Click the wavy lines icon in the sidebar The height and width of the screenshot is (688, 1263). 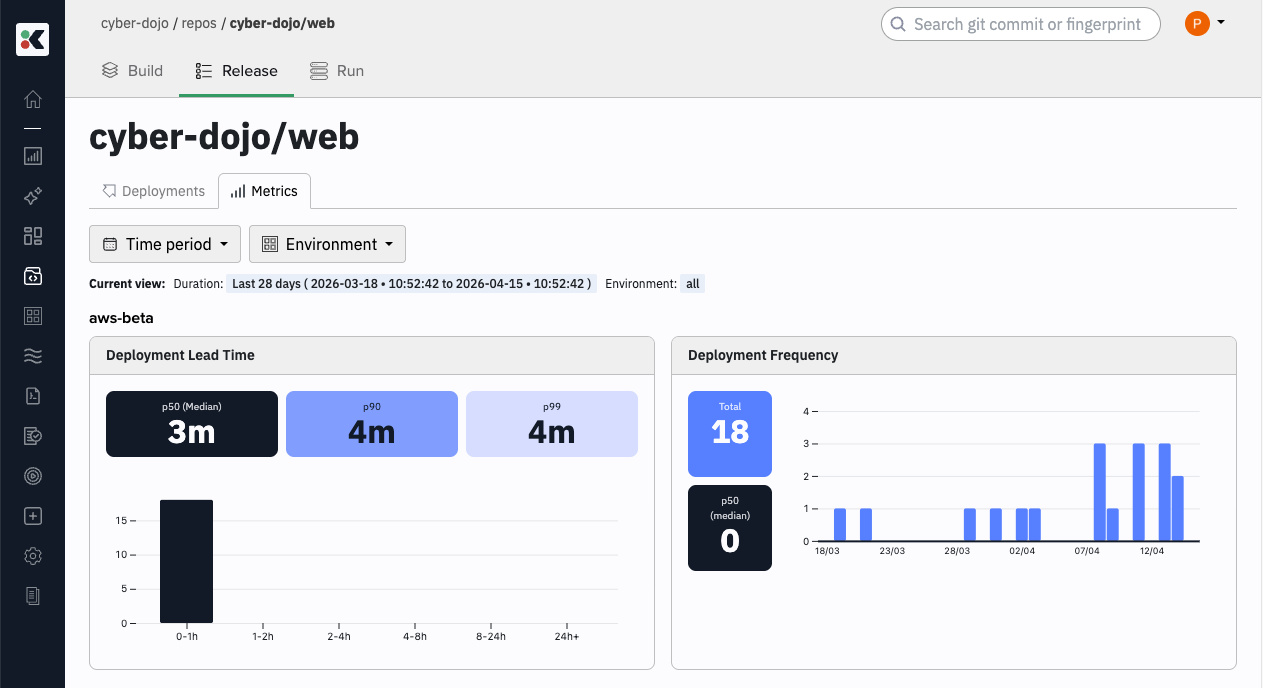click(33, 356)
